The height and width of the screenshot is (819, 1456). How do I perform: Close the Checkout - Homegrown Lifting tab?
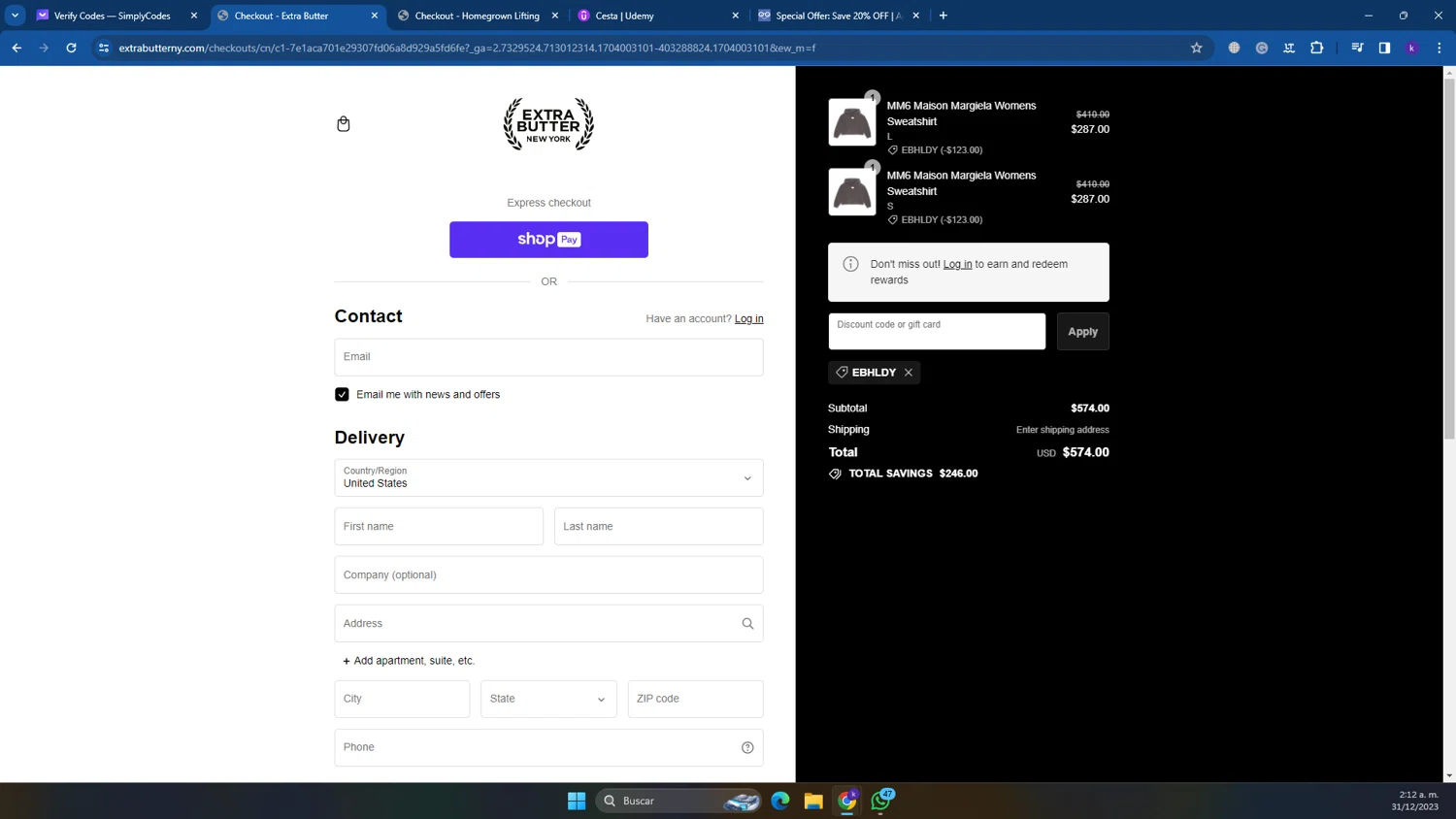click(555, 16)
